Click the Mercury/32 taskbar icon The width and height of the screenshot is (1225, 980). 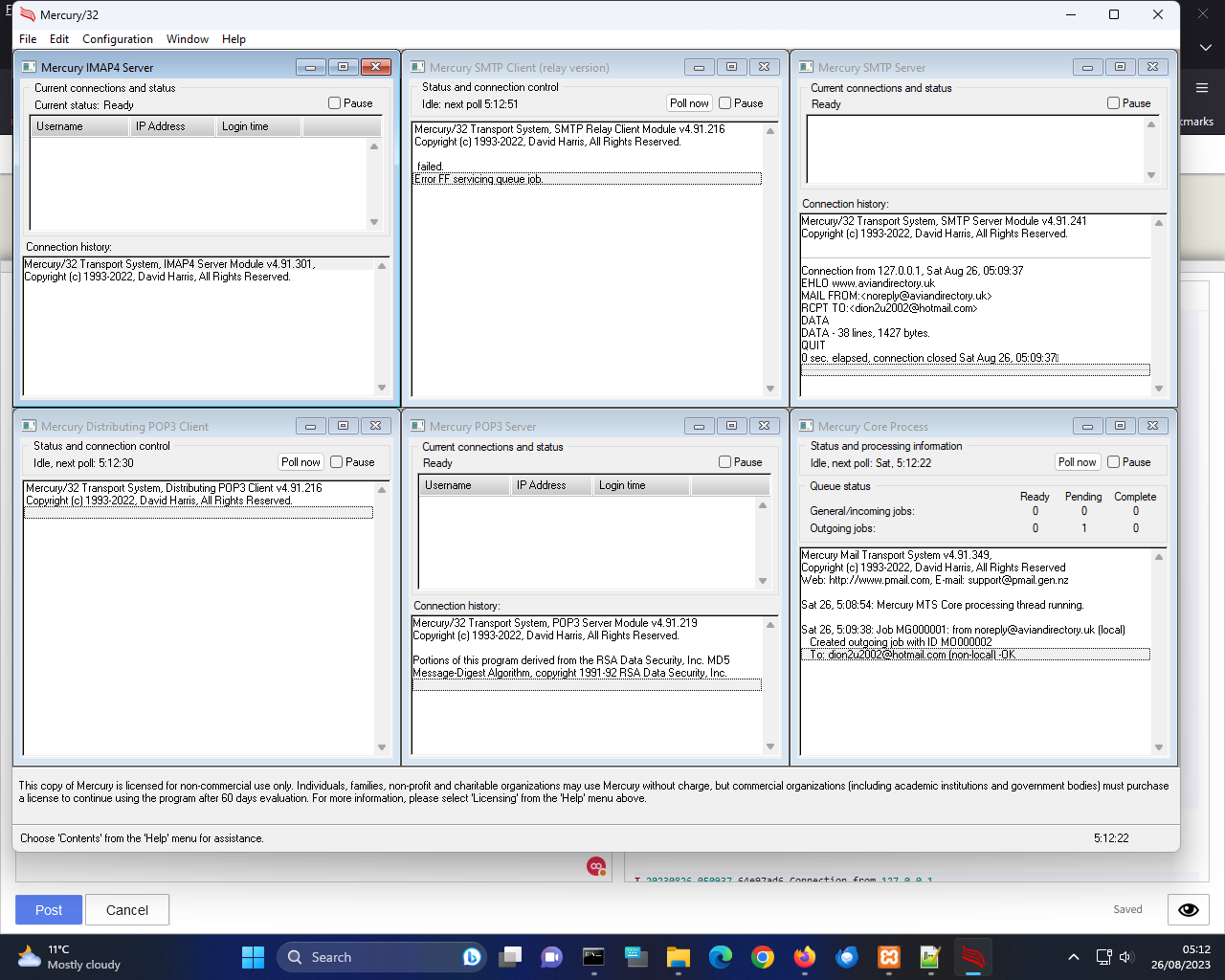[972, 957]
